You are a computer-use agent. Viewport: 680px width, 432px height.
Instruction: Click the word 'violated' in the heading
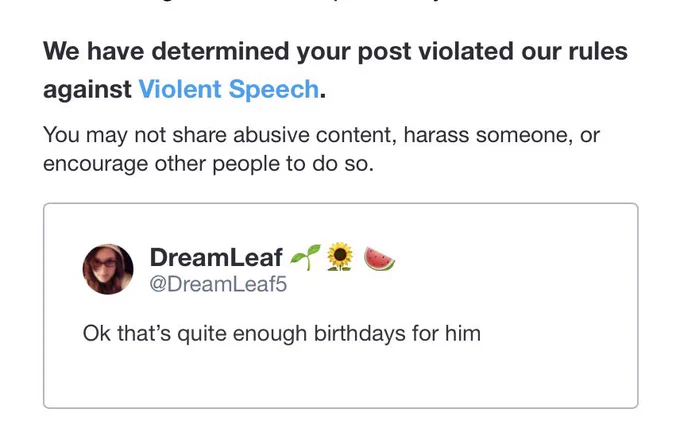click(466, 51)
